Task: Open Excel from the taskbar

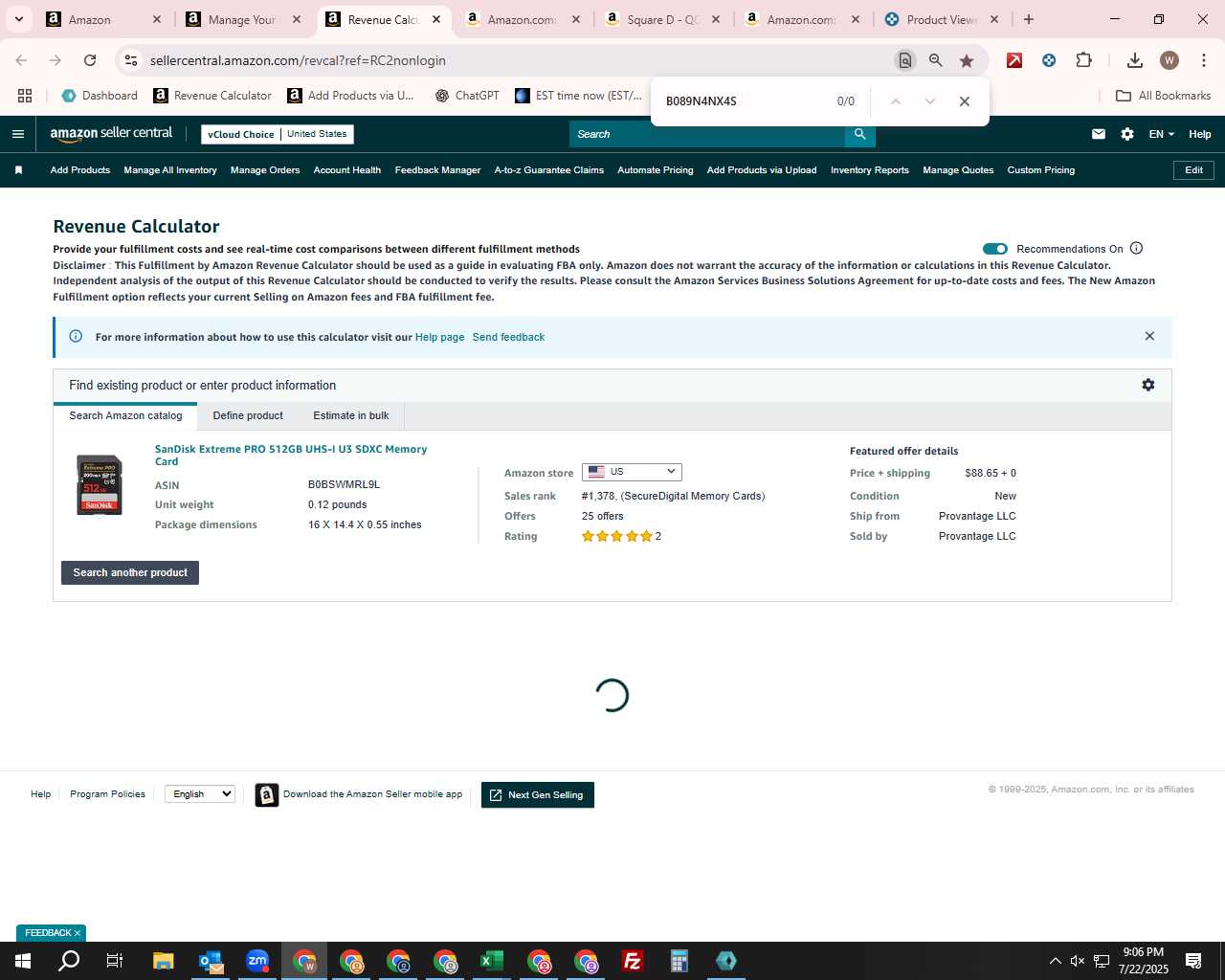Action: click(492, 961)
